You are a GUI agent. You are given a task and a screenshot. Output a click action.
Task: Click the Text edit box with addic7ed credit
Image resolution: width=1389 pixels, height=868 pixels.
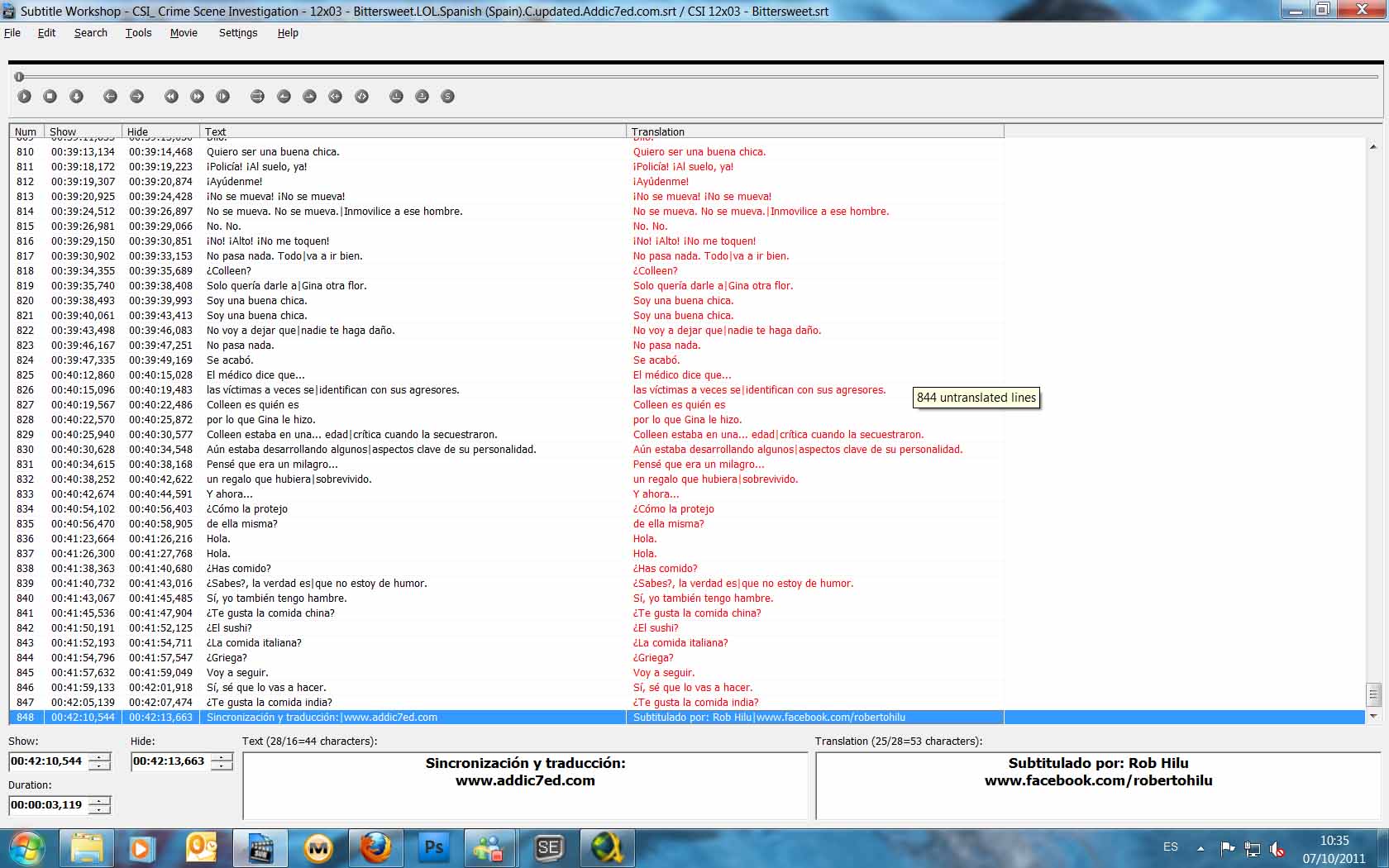[x=525, y=785]
